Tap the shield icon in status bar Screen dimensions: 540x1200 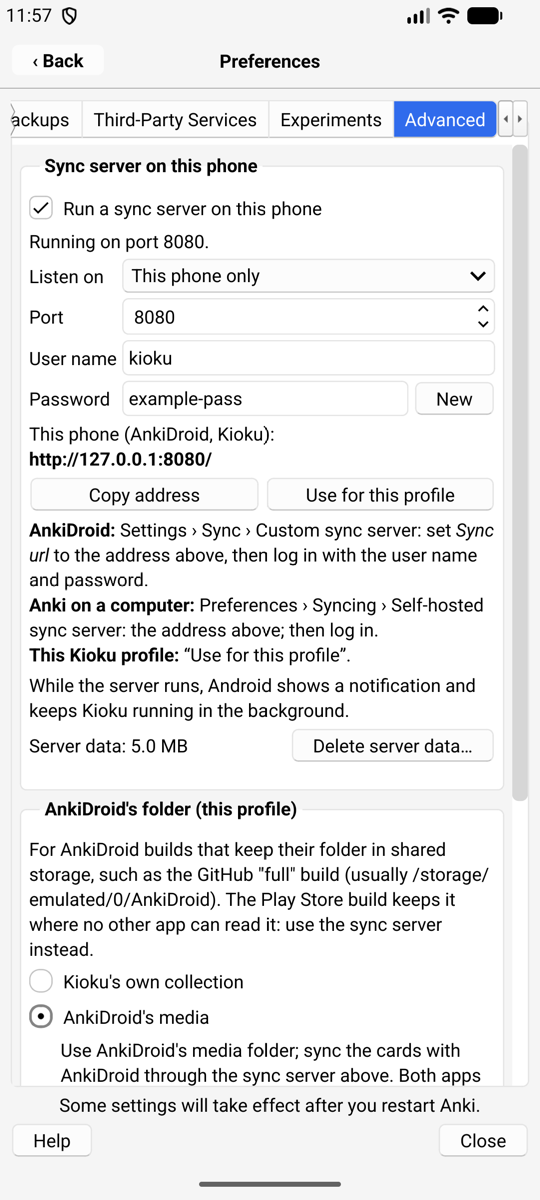[69, 16]
